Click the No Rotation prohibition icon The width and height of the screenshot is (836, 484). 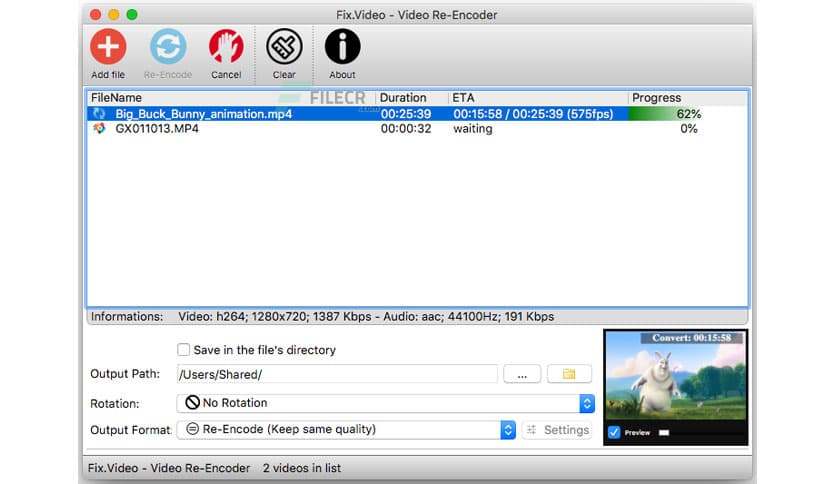[192, 402]
